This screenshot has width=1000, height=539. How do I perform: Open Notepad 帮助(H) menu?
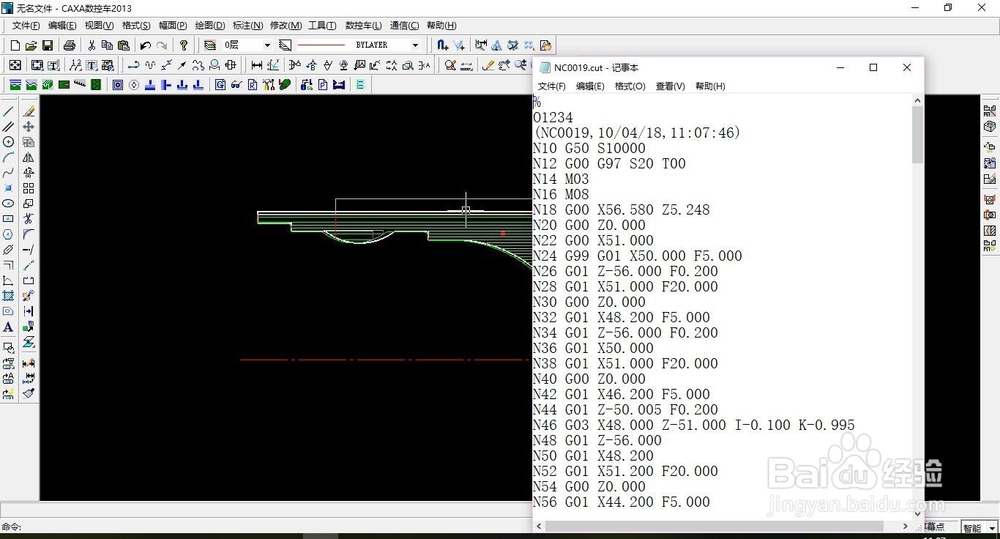[x=710, y=86]
